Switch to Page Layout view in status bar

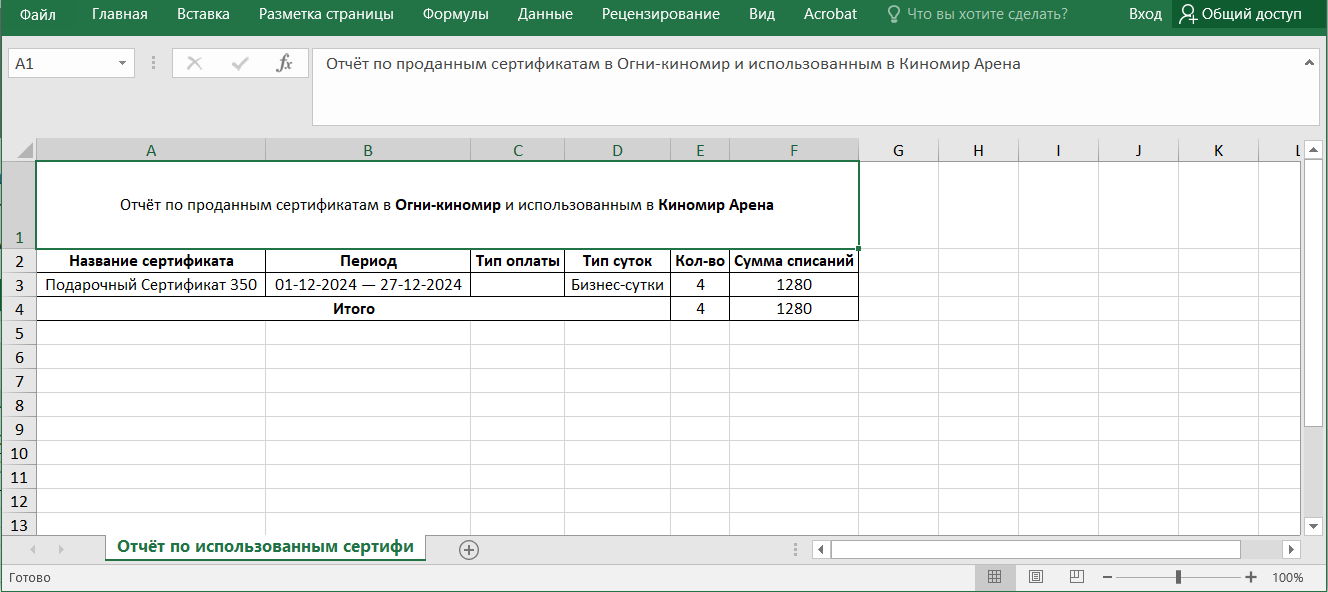1035,577
